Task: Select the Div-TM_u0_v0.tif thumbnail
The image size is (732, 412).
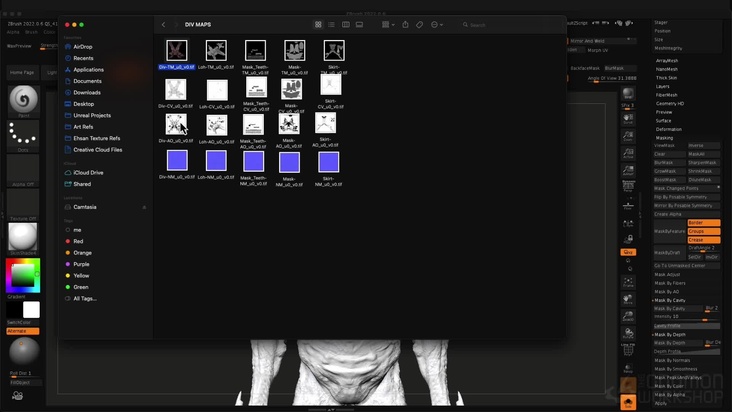Action: (176, 50)
